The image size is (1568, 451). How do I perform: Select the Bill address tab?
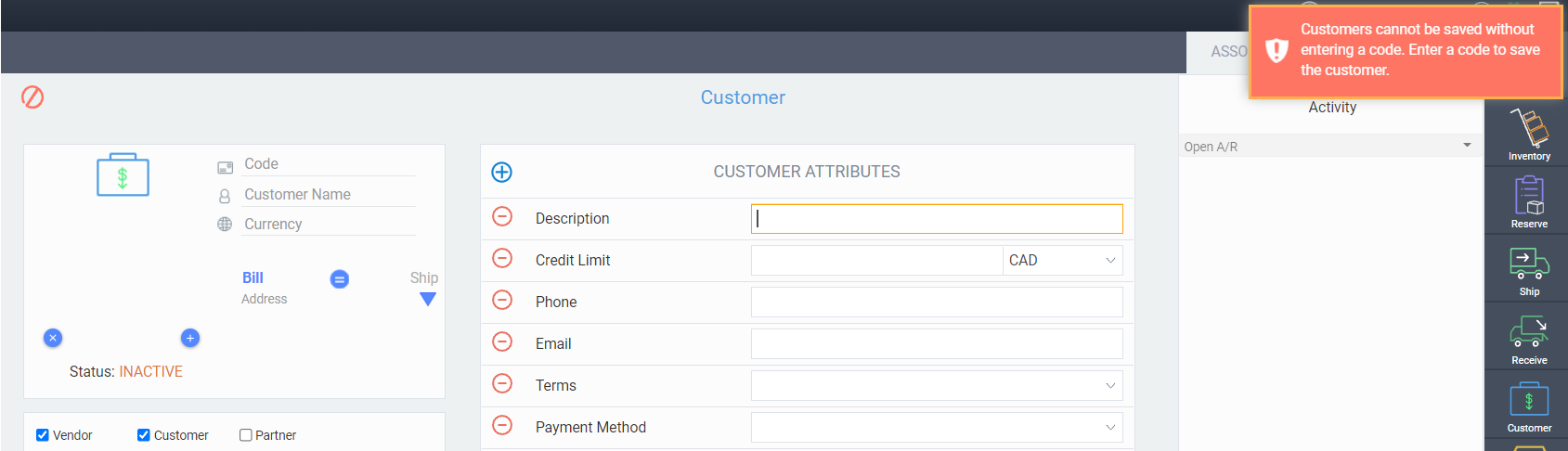coord(253,277)
